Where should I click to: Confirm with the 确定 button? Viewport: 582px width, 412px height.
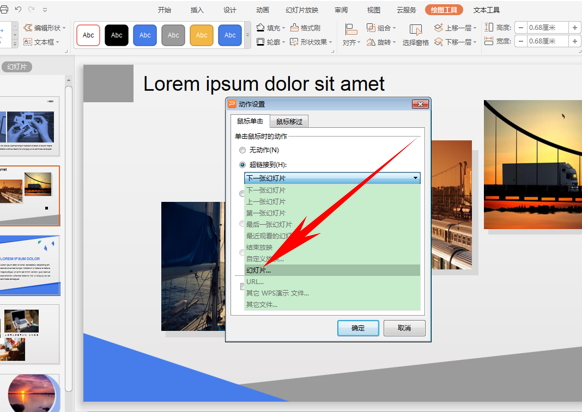click(x=358, y=328)
